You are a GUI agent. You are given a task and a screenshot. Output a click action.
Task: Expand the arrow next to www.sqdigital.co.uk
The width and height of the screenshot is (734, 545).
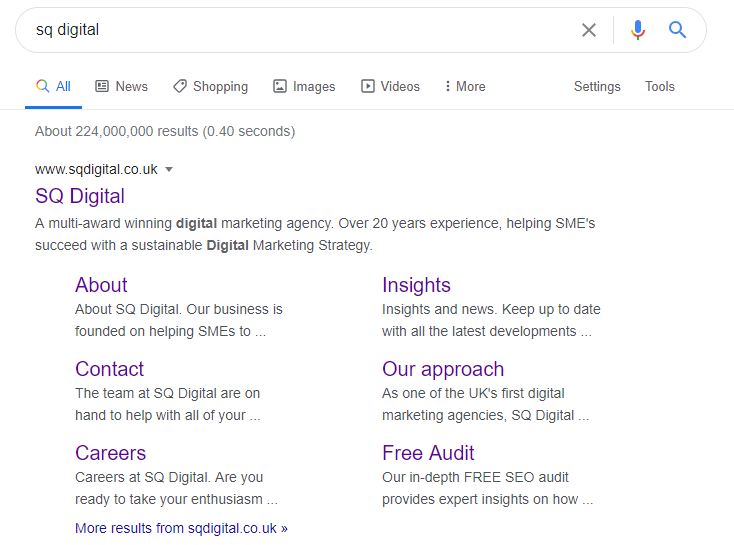tap(169, 169)
